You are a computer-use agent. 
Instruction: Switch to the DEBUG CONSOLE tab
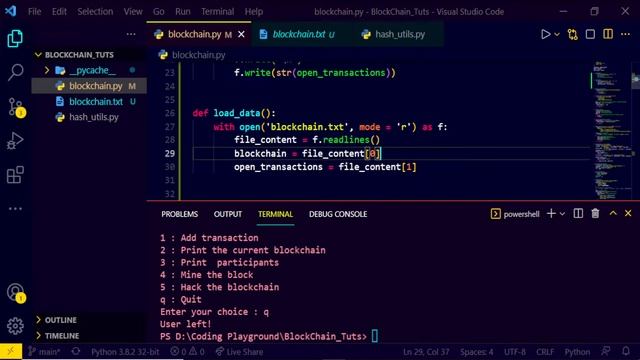(x=338, y=214)
